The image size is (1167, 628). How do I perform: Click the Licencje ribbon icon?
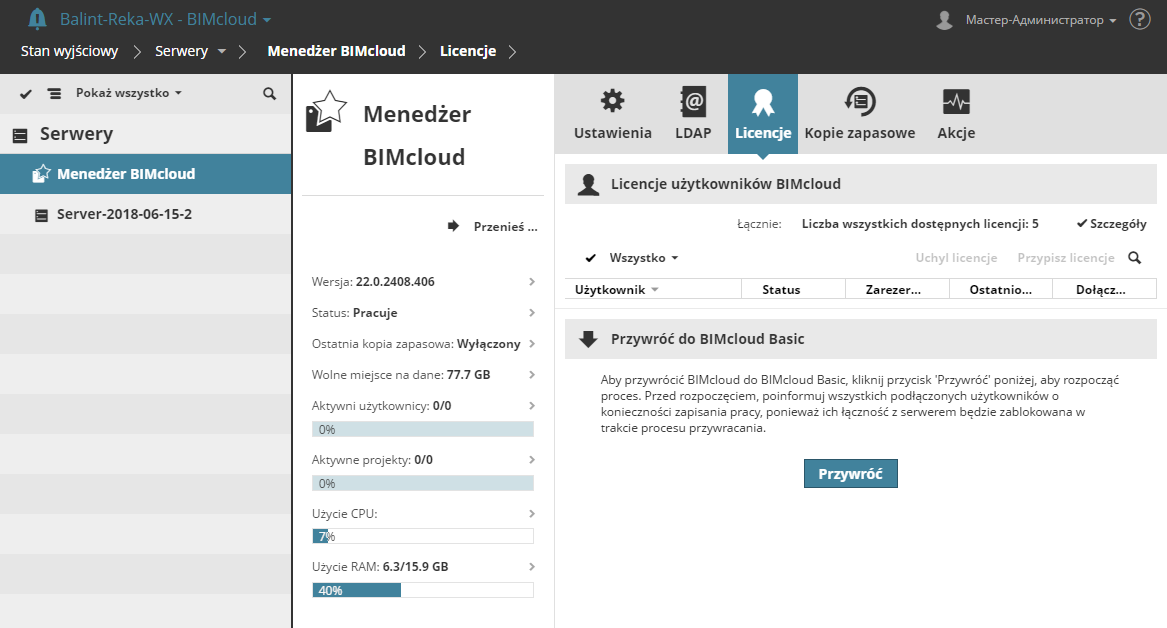pos(763,103)
